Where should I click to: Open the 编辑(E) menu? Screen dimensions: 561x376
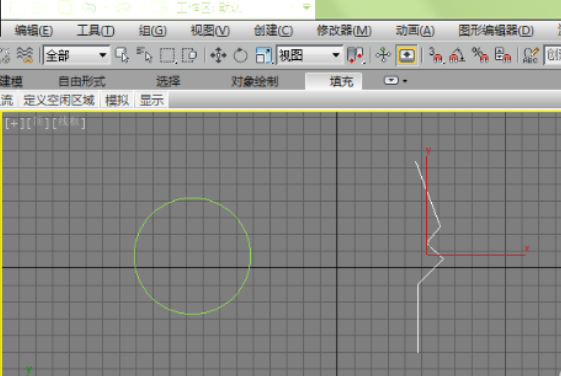(x=34, y=31)
